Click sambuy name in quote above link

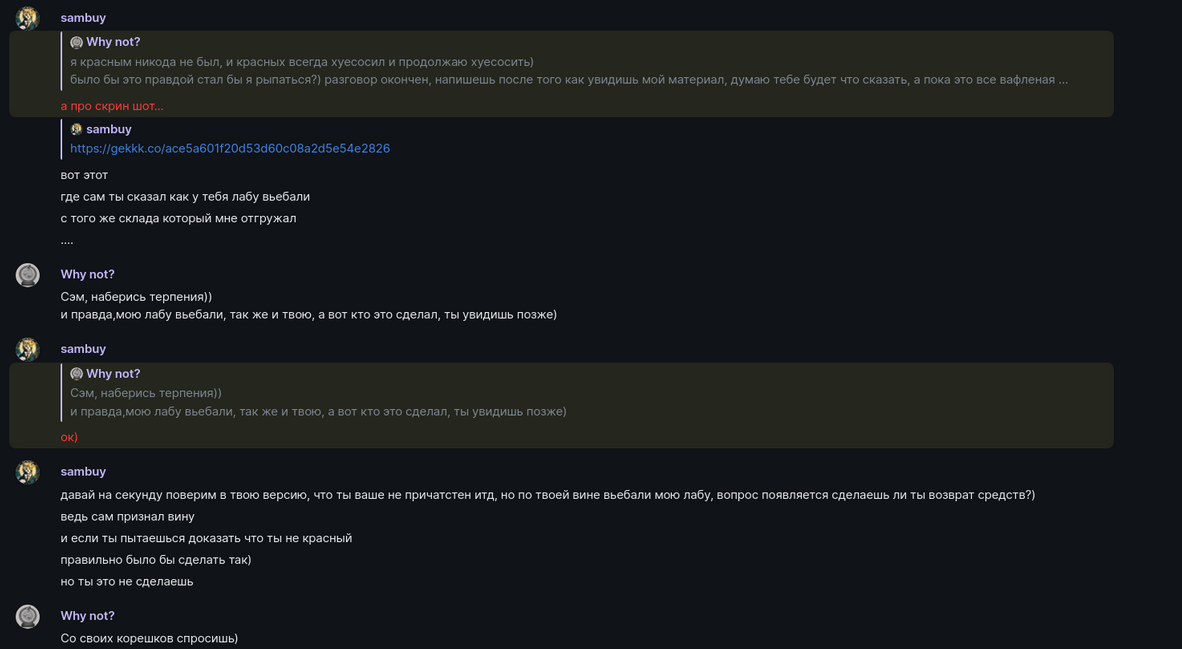click(109, 129)
